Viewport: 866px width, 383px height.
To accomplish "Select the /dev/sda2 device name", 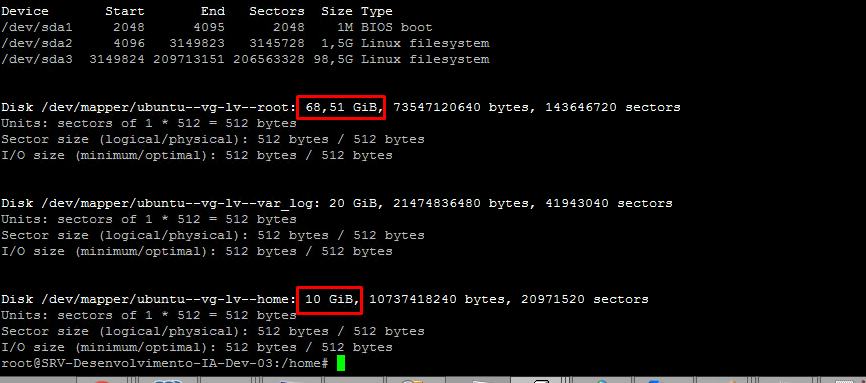I will [x=37, y=43].
